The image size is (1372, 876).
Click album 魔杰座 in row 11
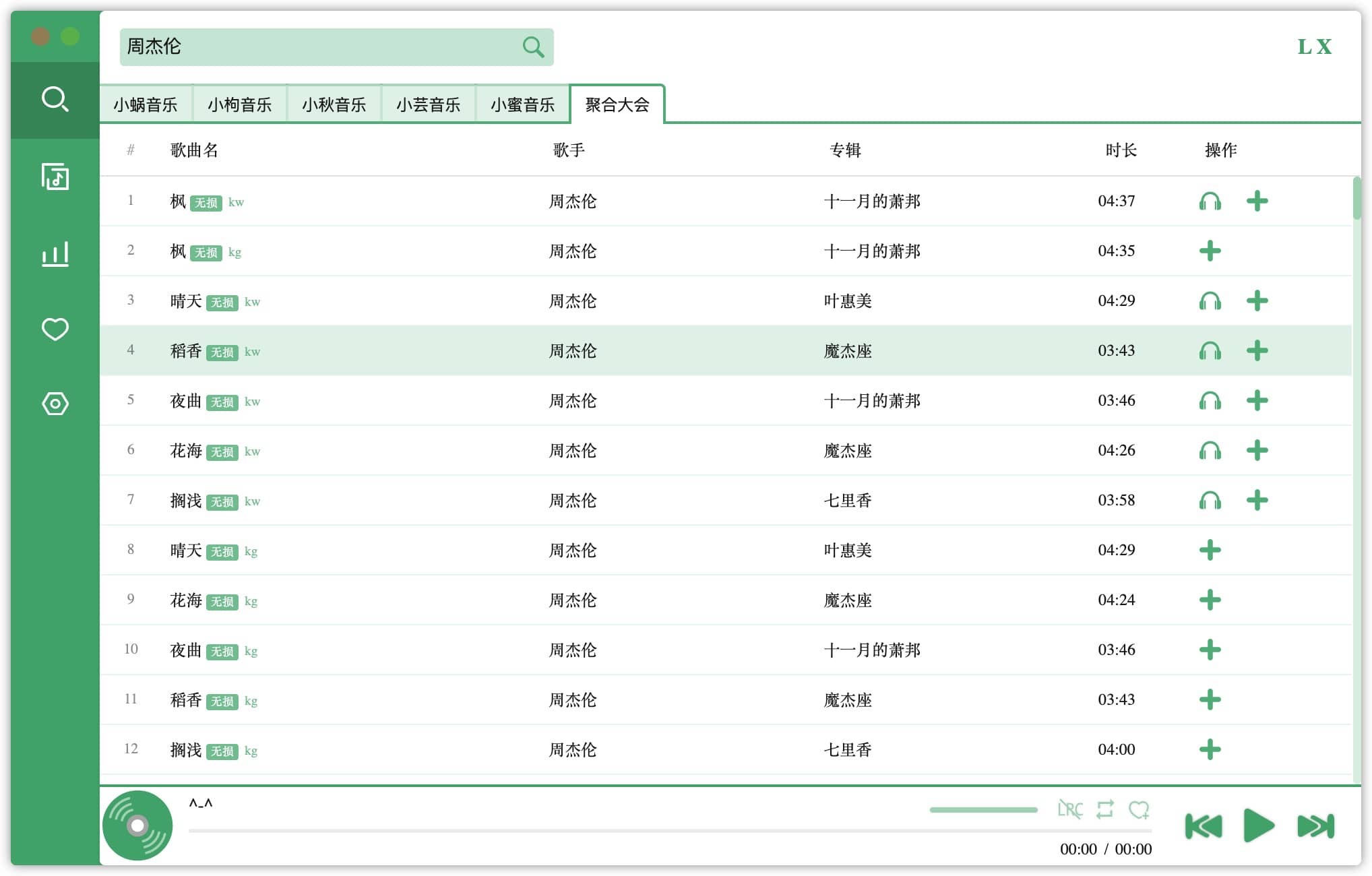(848, 699)
